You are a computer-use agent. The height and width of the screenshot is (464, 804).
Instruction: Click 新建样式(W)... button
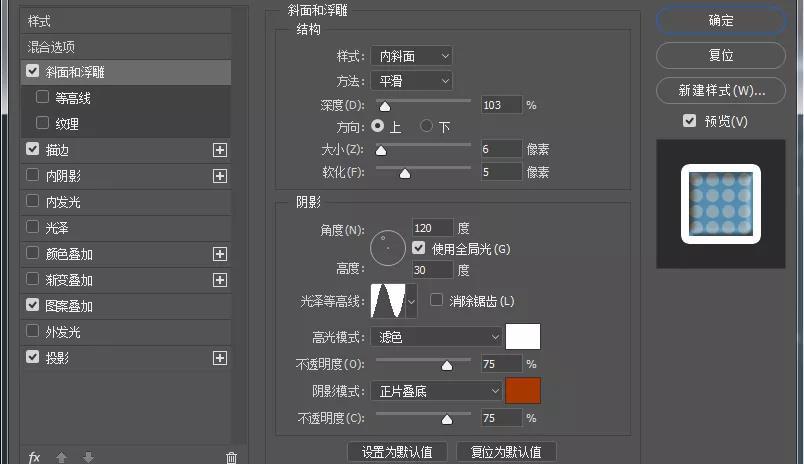pos(721,90)
